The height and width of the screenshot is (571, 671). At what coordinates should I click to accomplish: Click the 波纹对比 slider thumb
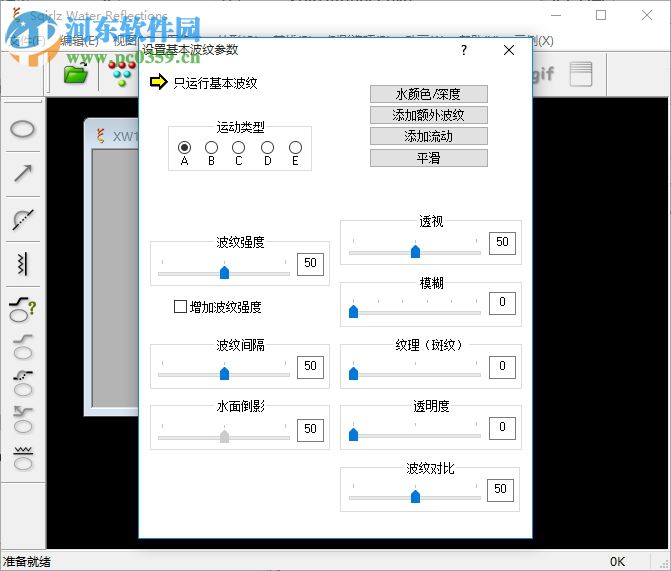tap(415, 496)
